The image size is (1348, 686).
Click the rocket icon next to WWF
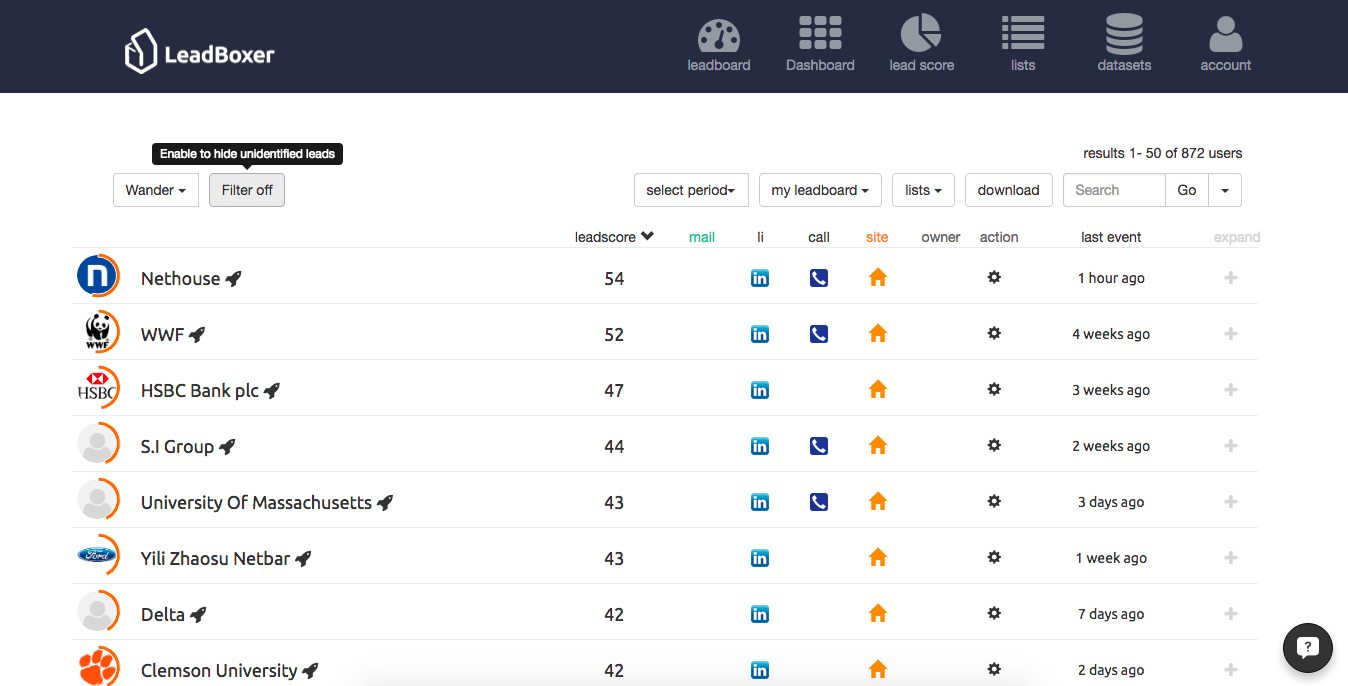pyautogui.click(x=197, y=335)
